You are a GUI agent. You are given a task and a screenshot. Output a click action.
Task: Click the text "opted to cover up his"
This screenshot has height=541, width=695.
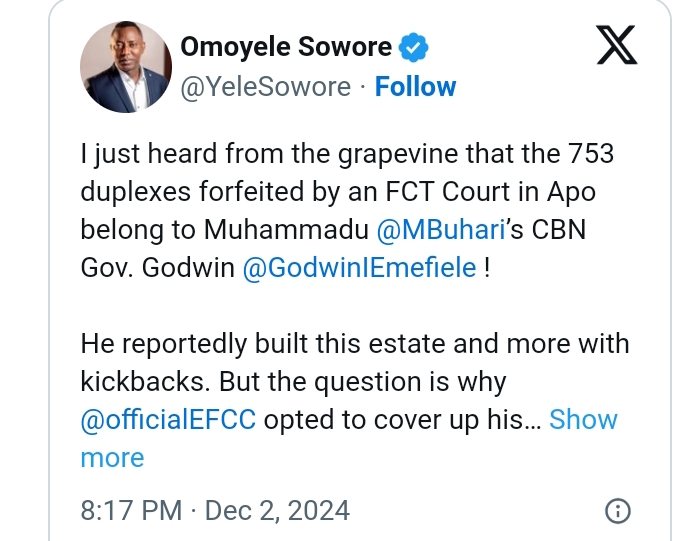click(394, 419)
